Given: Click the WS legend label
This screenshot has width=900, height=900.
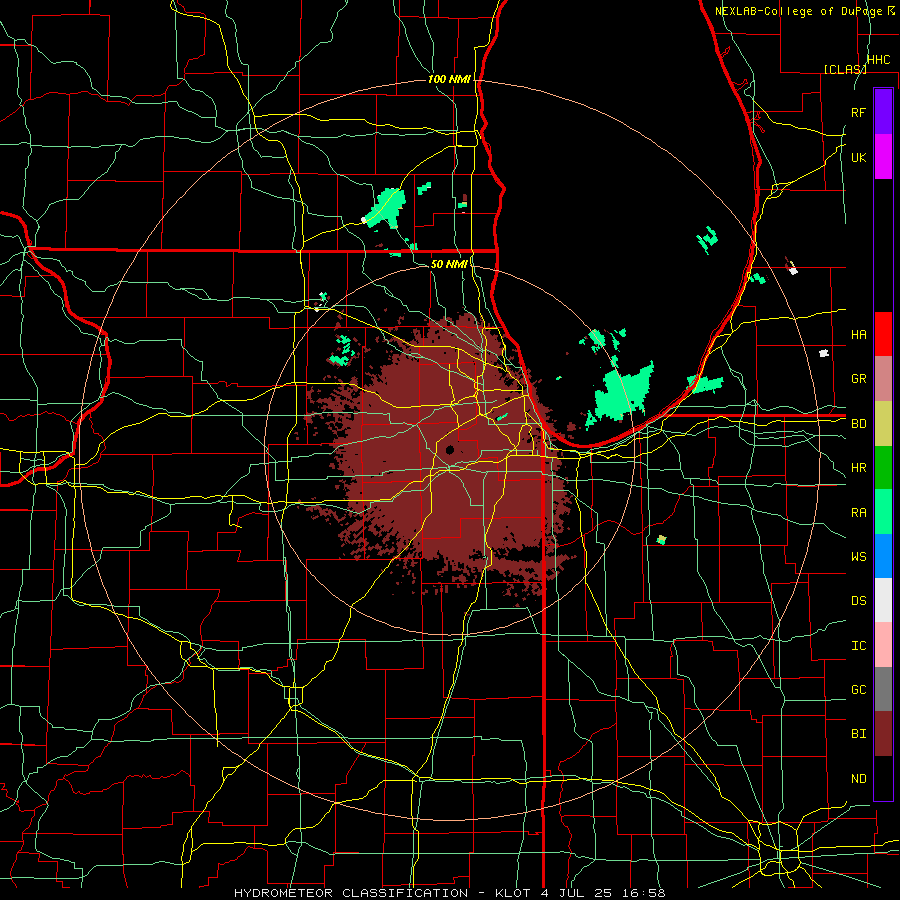Looking at the screenshot, I should coord(858,557).
